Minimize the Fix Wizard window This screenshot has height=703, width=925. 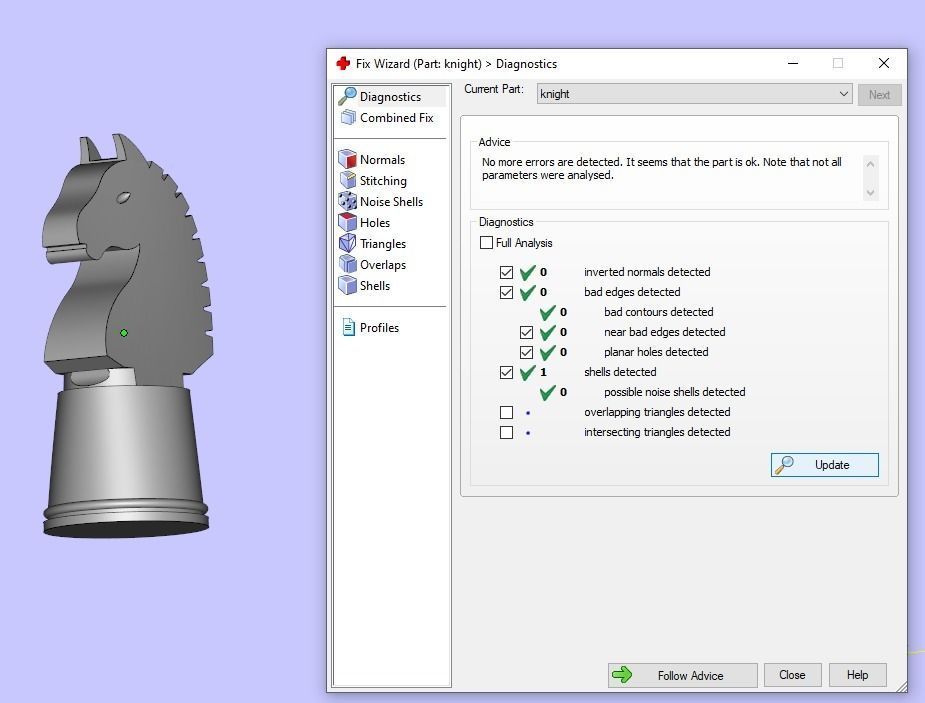[793, 63]
